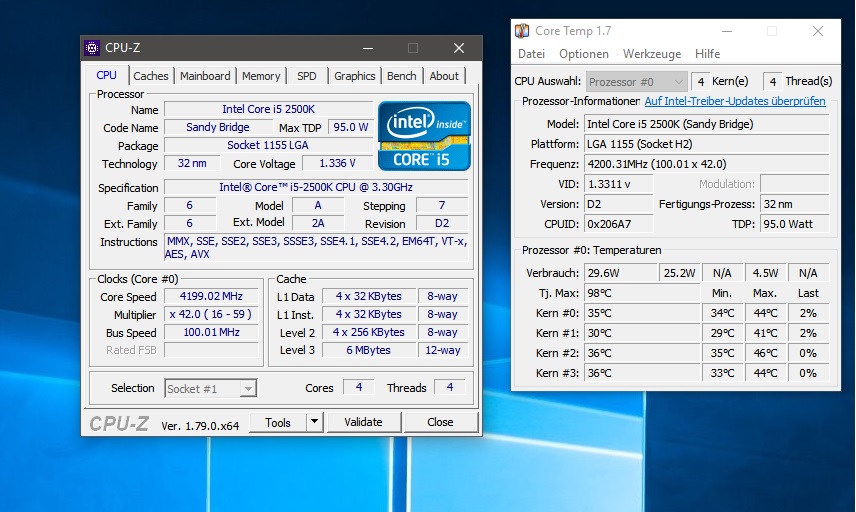Open the Bench tab
The image size is (856, 512).
(402, 76)
